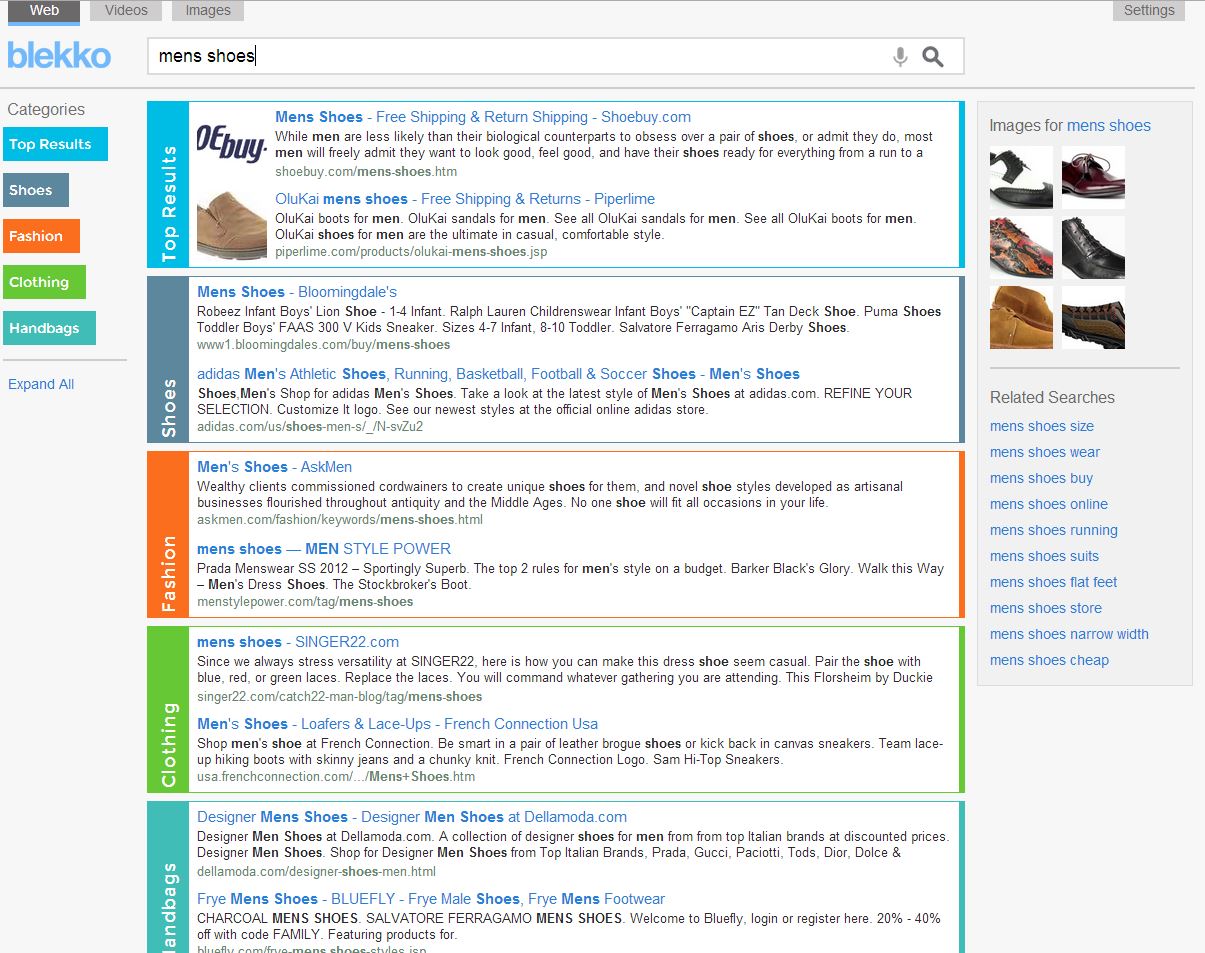Filter by the Top Results category button
This screenshot has width=1205, height=953.
(55, 144)
